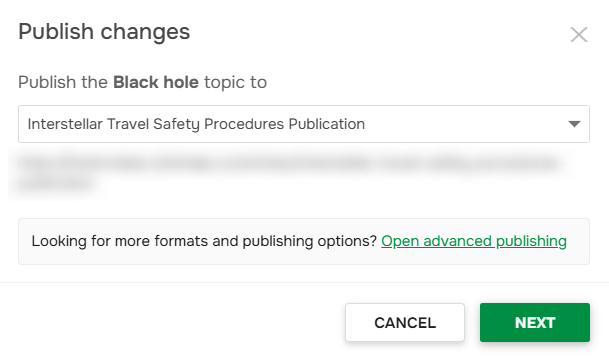
Task: Click the Open advanced publishing link
Action: (474, 241)
